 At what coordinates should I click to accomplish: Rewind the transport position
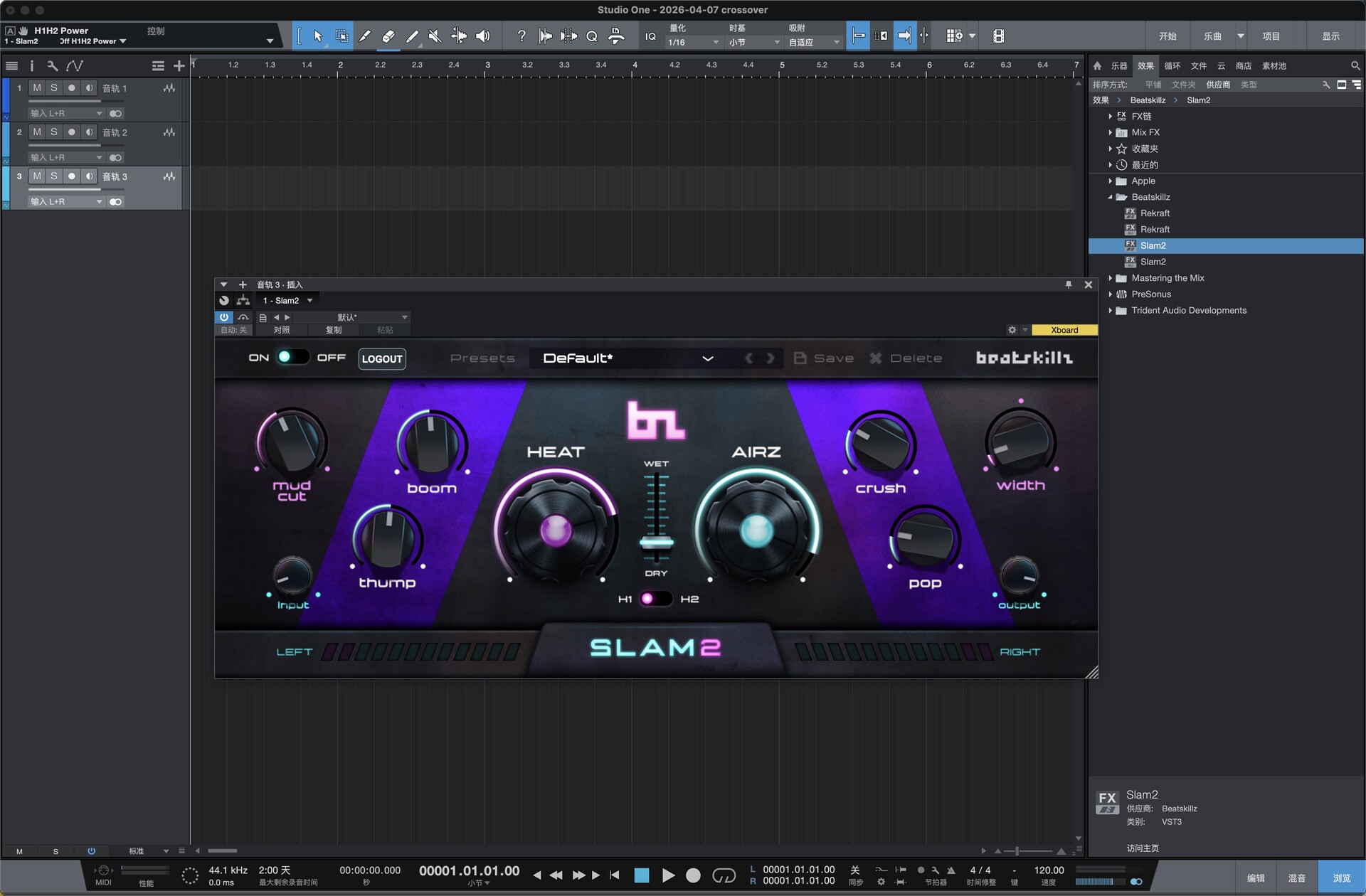[556, 875]
